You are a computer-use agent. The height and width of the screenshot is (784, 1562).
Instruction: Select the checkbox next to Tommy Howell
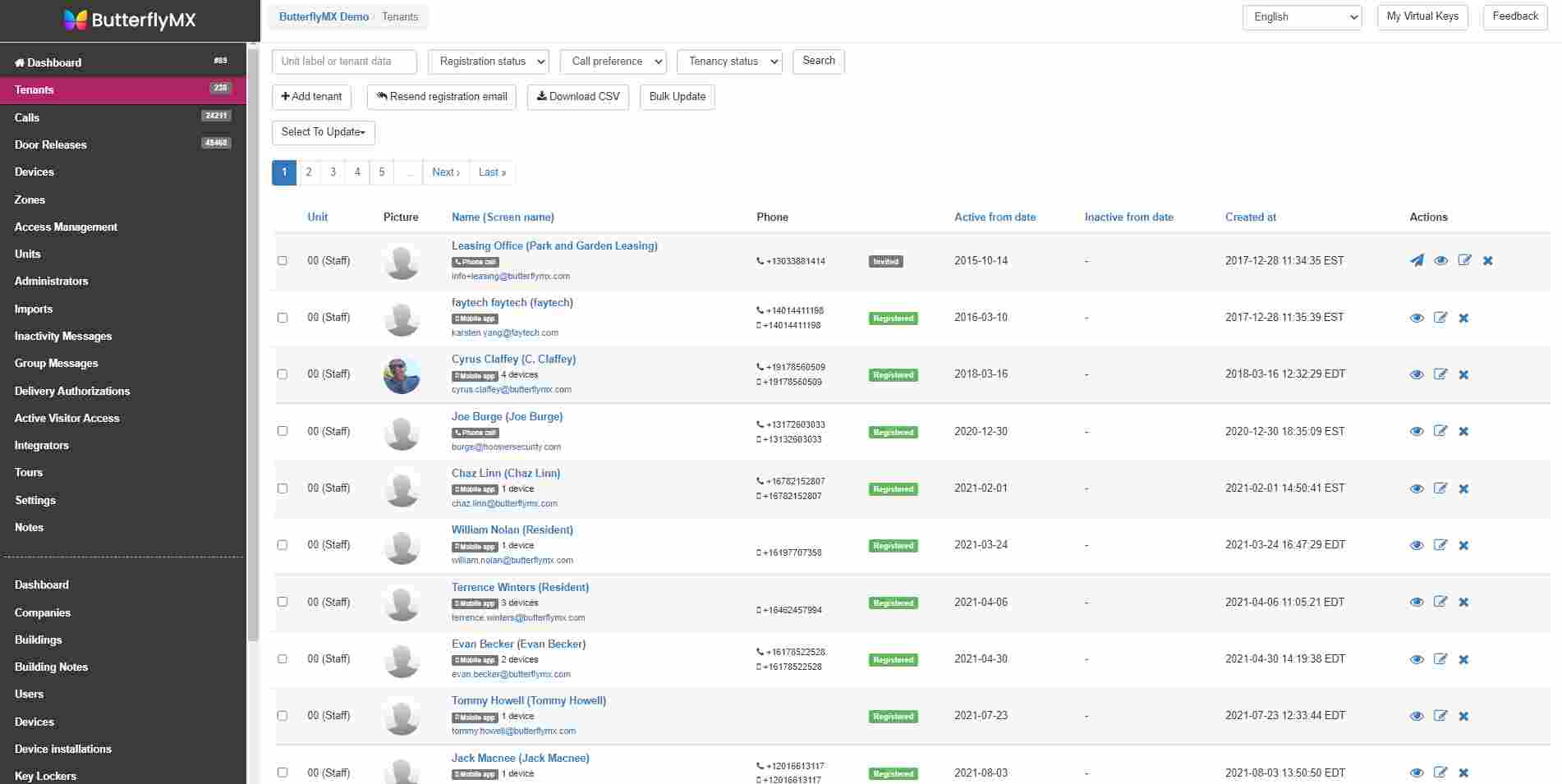click(x=283, y=715)
